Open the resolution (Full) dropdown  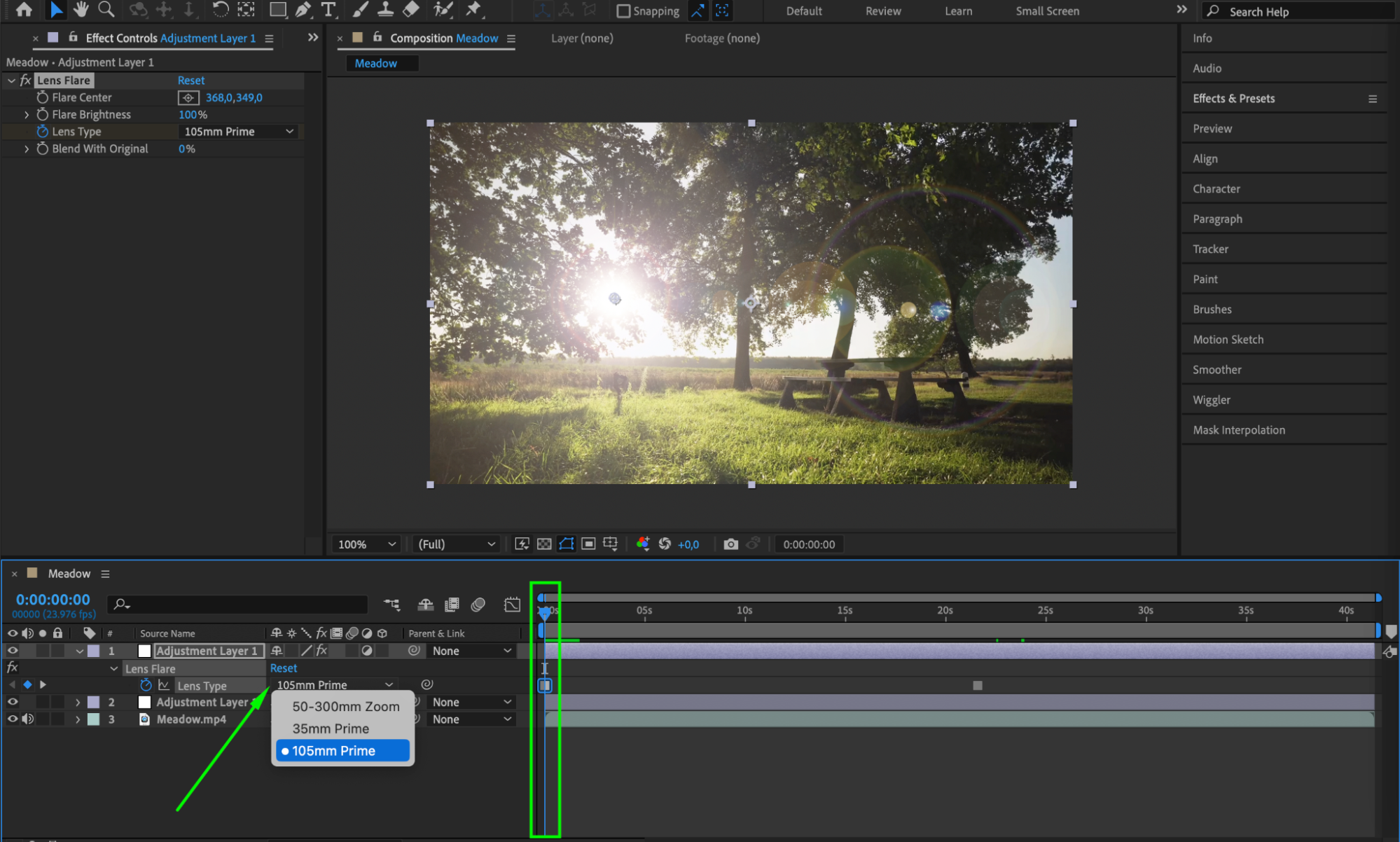tap(456, 544)
